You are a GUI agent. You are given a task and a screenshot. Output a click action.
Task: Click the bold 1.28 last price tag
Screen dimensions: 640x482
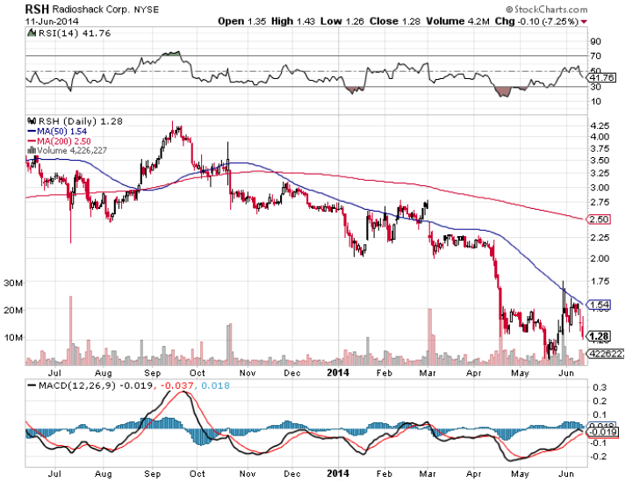pyautogui.click(x=599, y=336)
